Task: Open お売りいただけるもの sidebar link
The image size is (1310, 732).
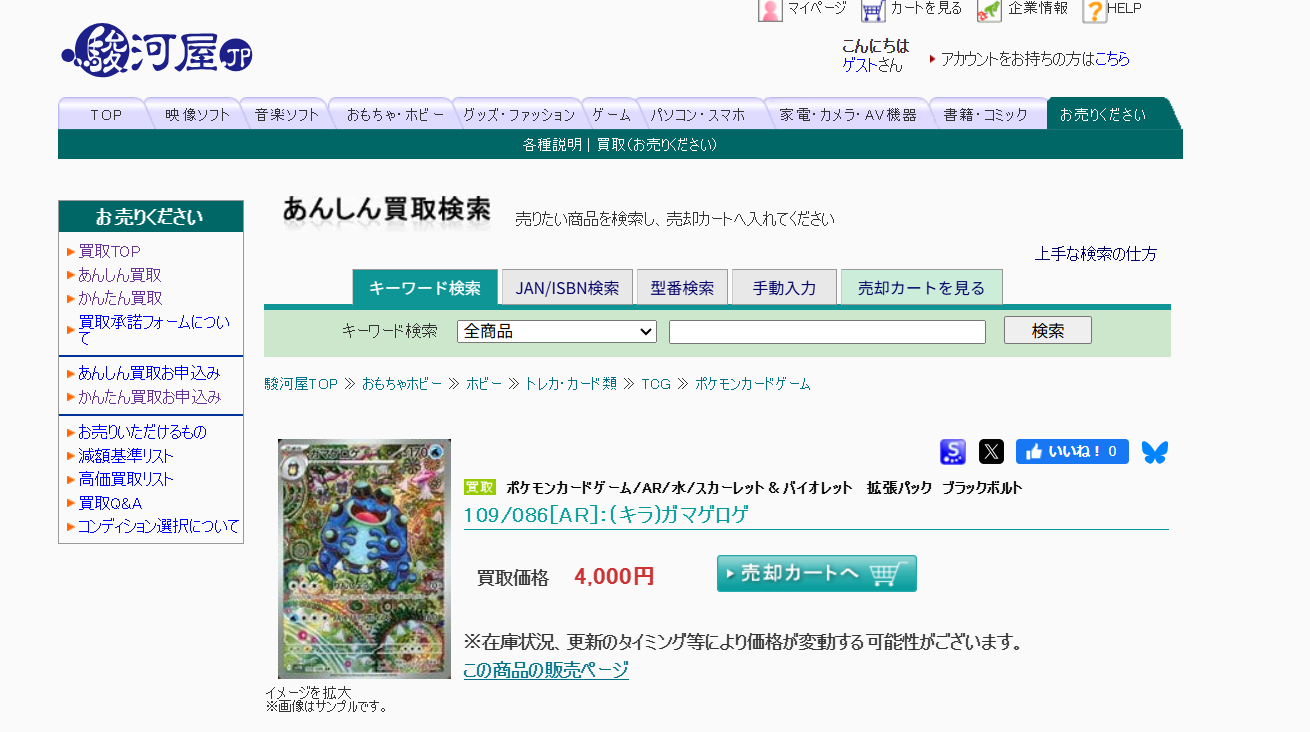Action: (142, 432)
